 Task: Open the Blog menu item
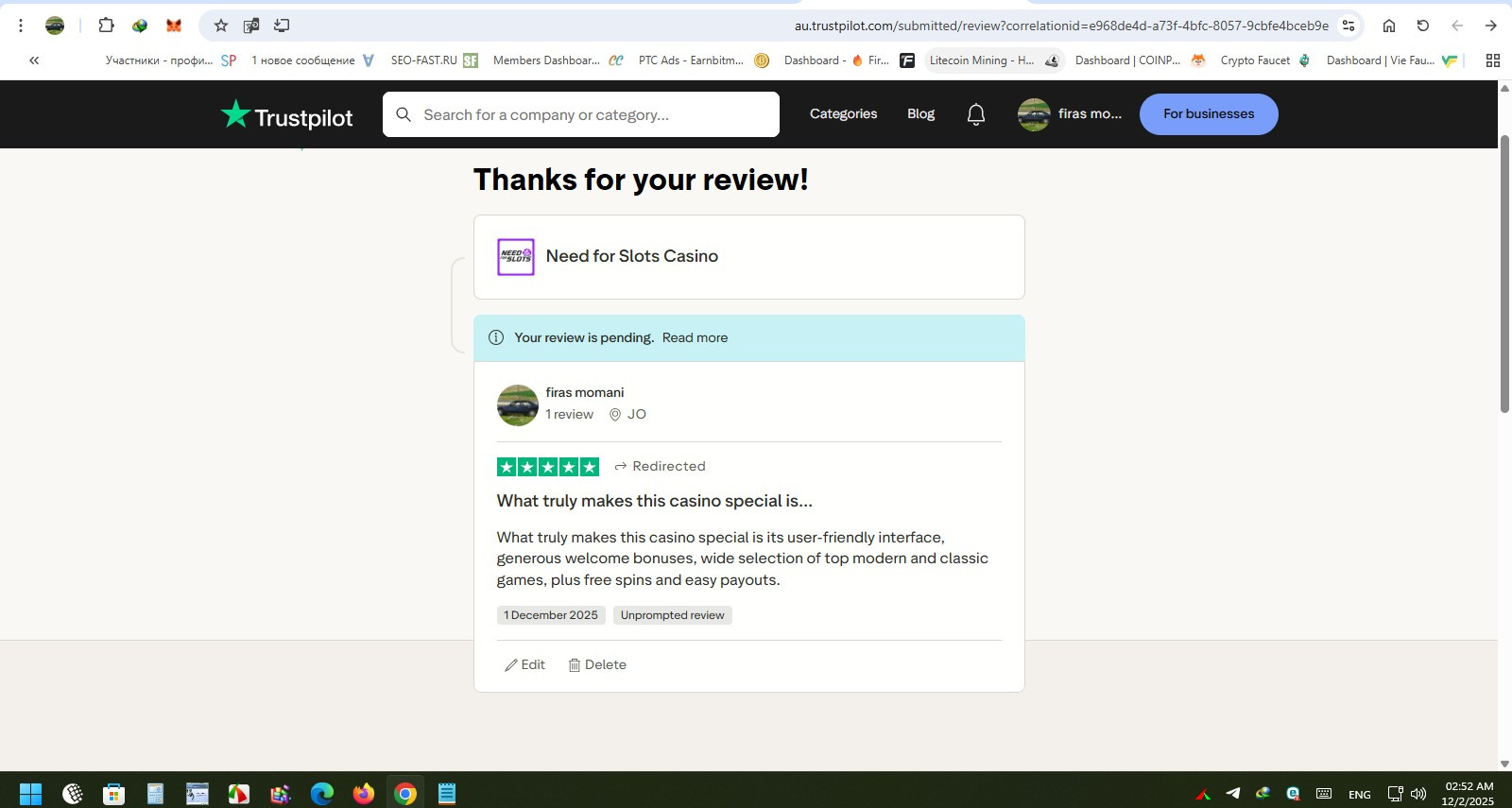click(920, 113)
